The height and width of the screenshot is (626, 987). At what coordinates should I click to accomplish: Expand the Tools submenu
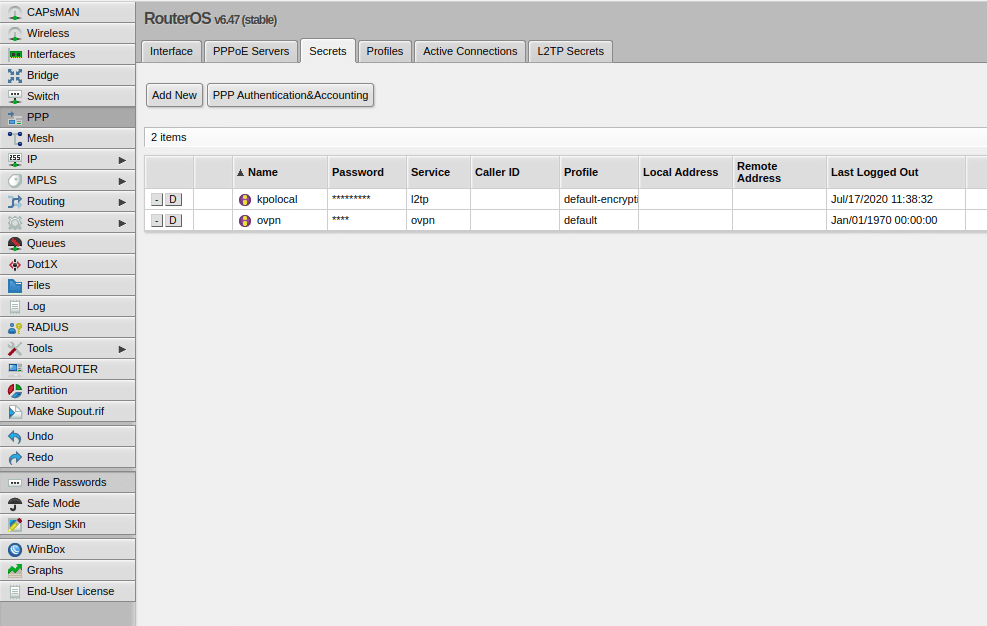click(x=38, y=348)
